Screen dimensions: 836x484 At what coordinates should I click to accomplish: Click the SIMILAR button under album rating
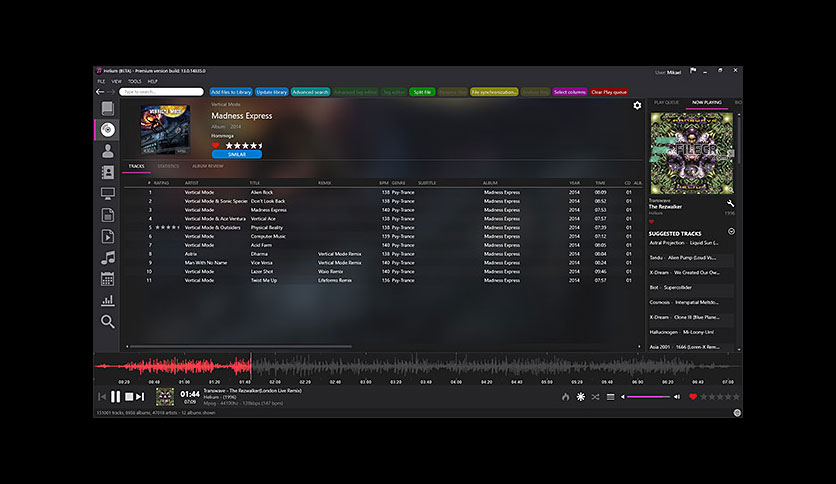[237, 155]
